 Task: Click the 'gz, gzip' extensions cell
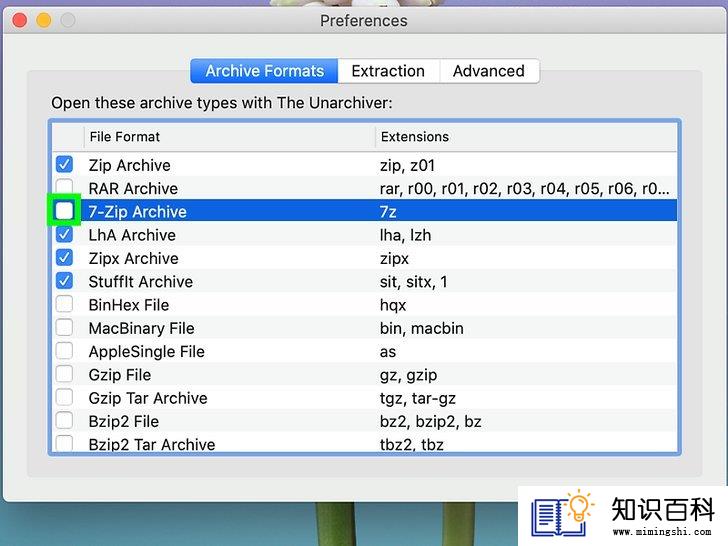coord(409,375)
